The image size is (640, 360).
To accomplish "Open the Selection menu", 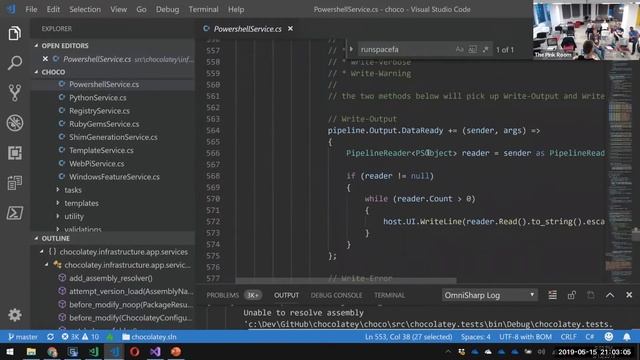I will point(85,9).
